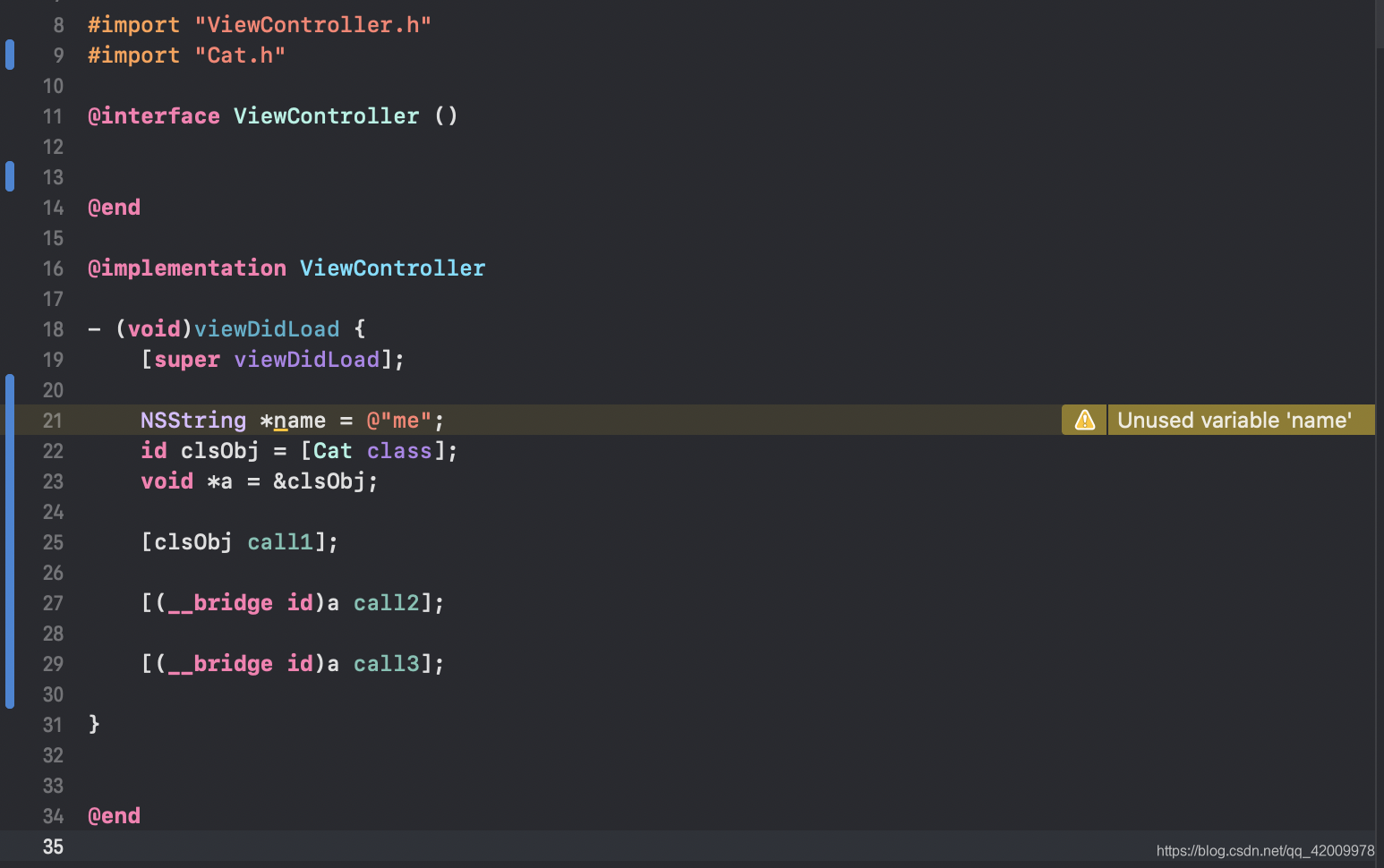Click line number 18 in the gutter
The width and height of the screenshot is (1384, 868).
click(53, 329)
